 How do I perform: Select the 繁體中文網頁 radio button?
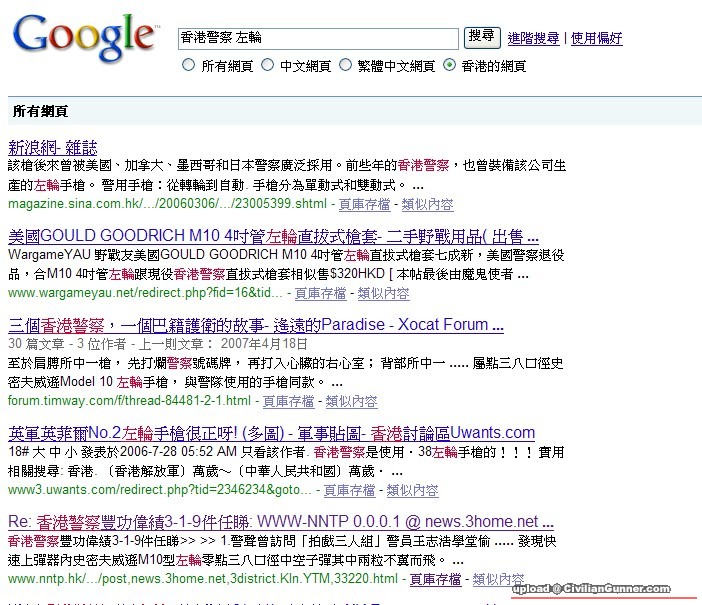(346, 66)
